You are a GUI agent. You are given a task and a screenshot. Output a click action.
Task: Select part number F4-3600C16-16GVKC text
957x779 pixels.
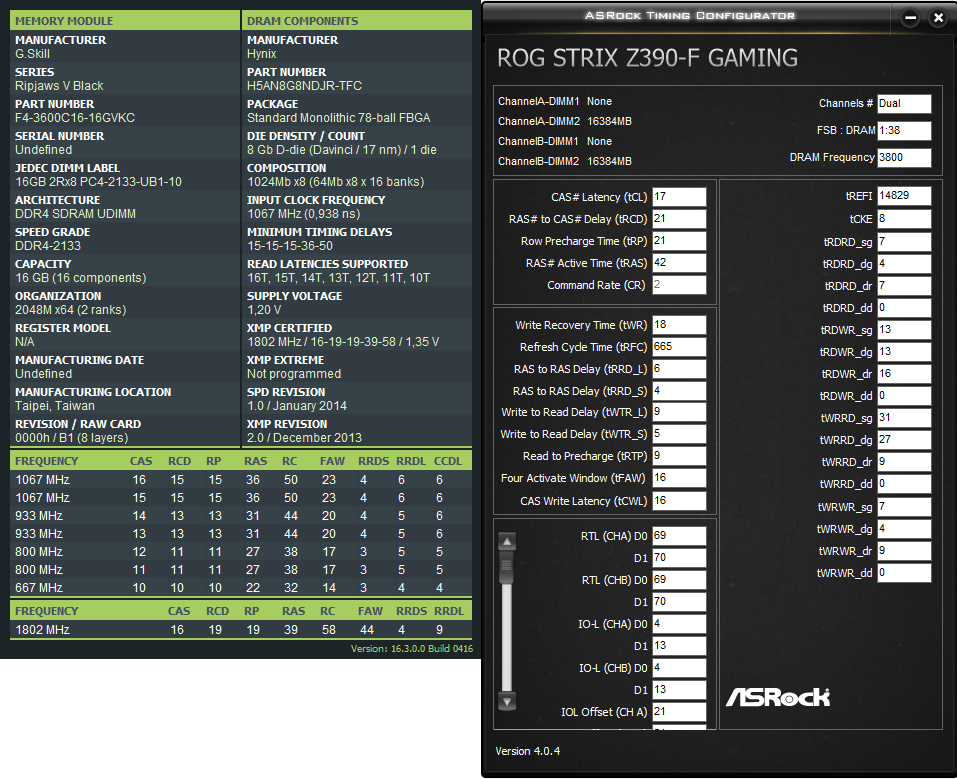[75, 118]
